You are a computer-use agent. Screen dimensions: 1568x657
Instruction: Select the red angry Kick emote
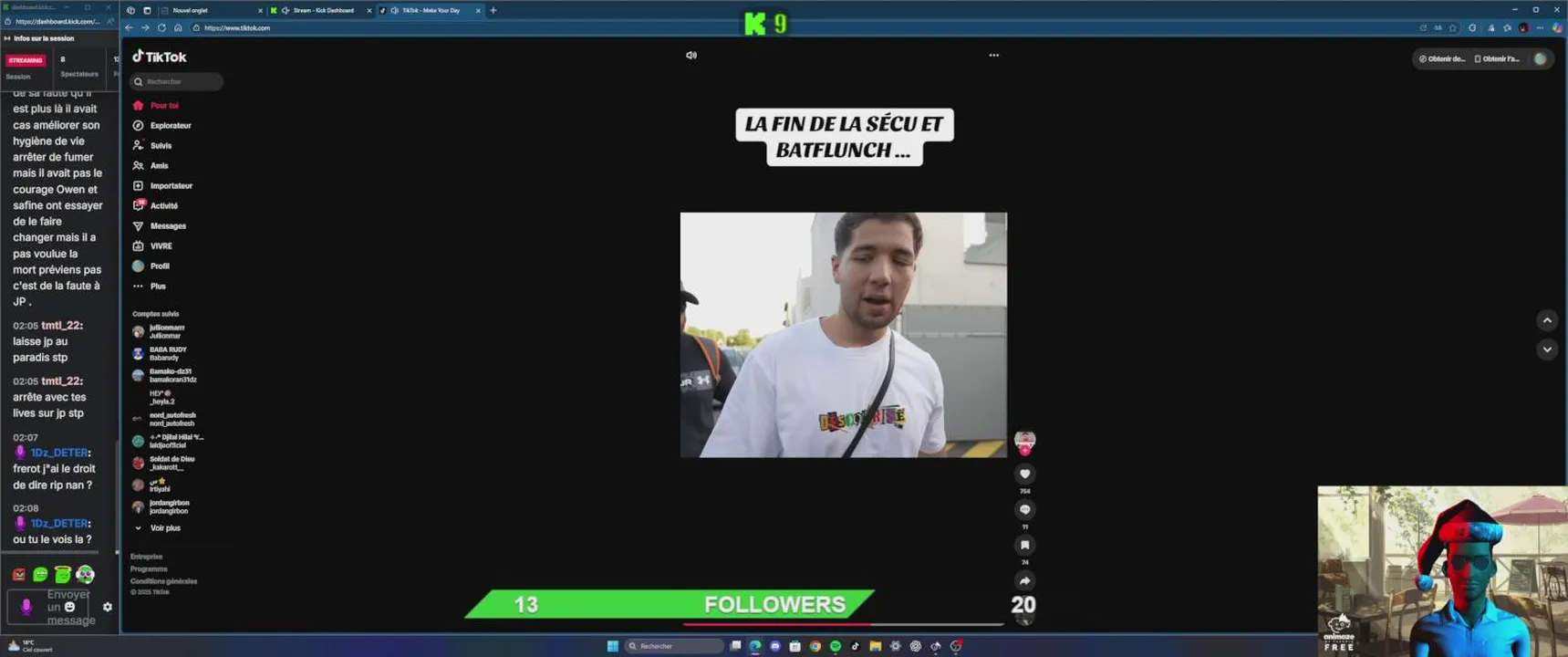[19, 574]
